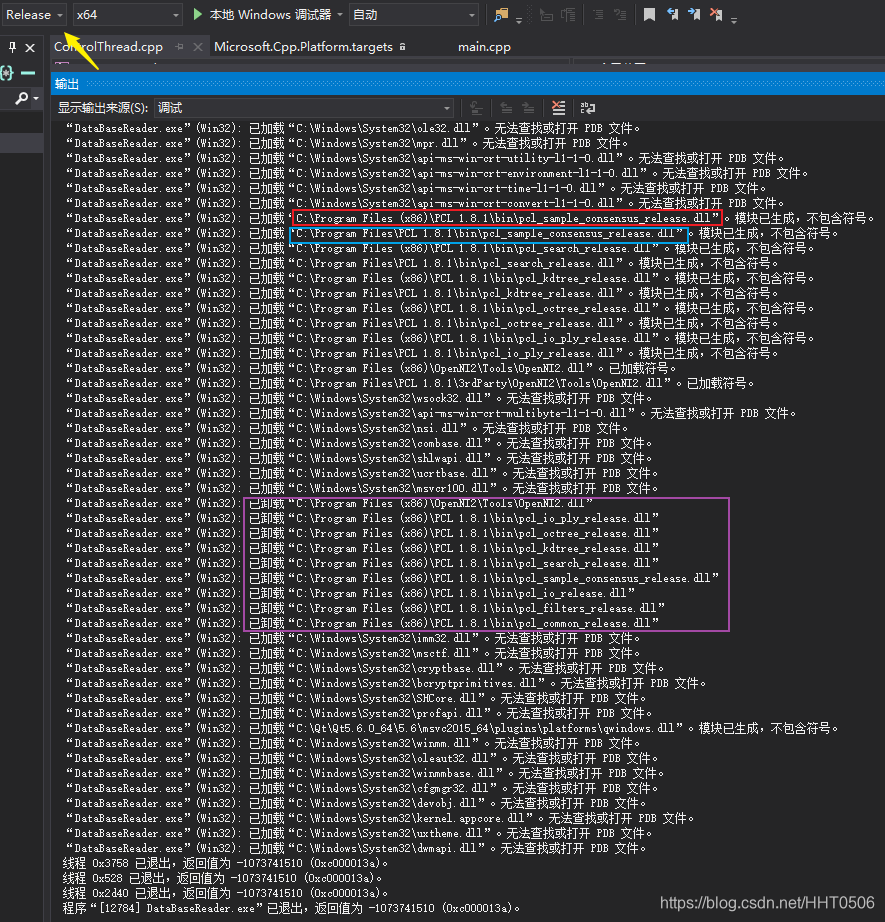Click the find in files toolbar icon
This screenshot has width=885, height=922.
pos(500,15)
